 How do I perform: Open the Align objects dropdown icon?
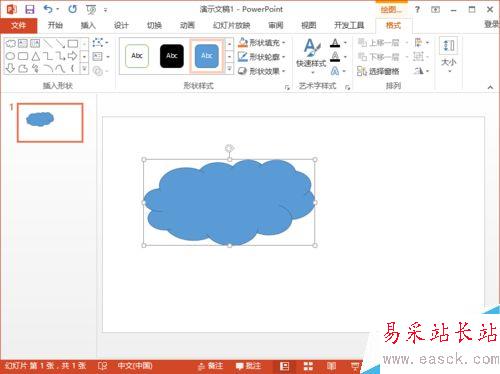(422, 43)
